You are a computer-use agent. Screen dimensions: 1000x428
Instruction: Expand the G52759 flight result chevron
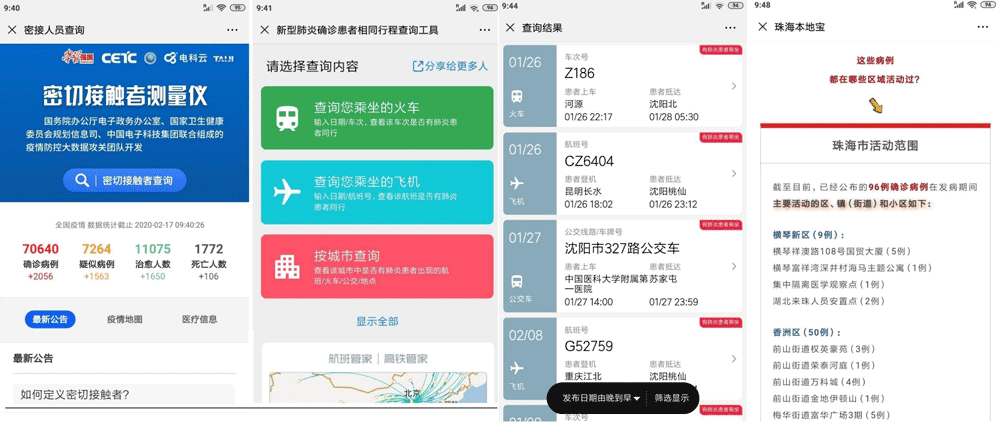[733, 358]
